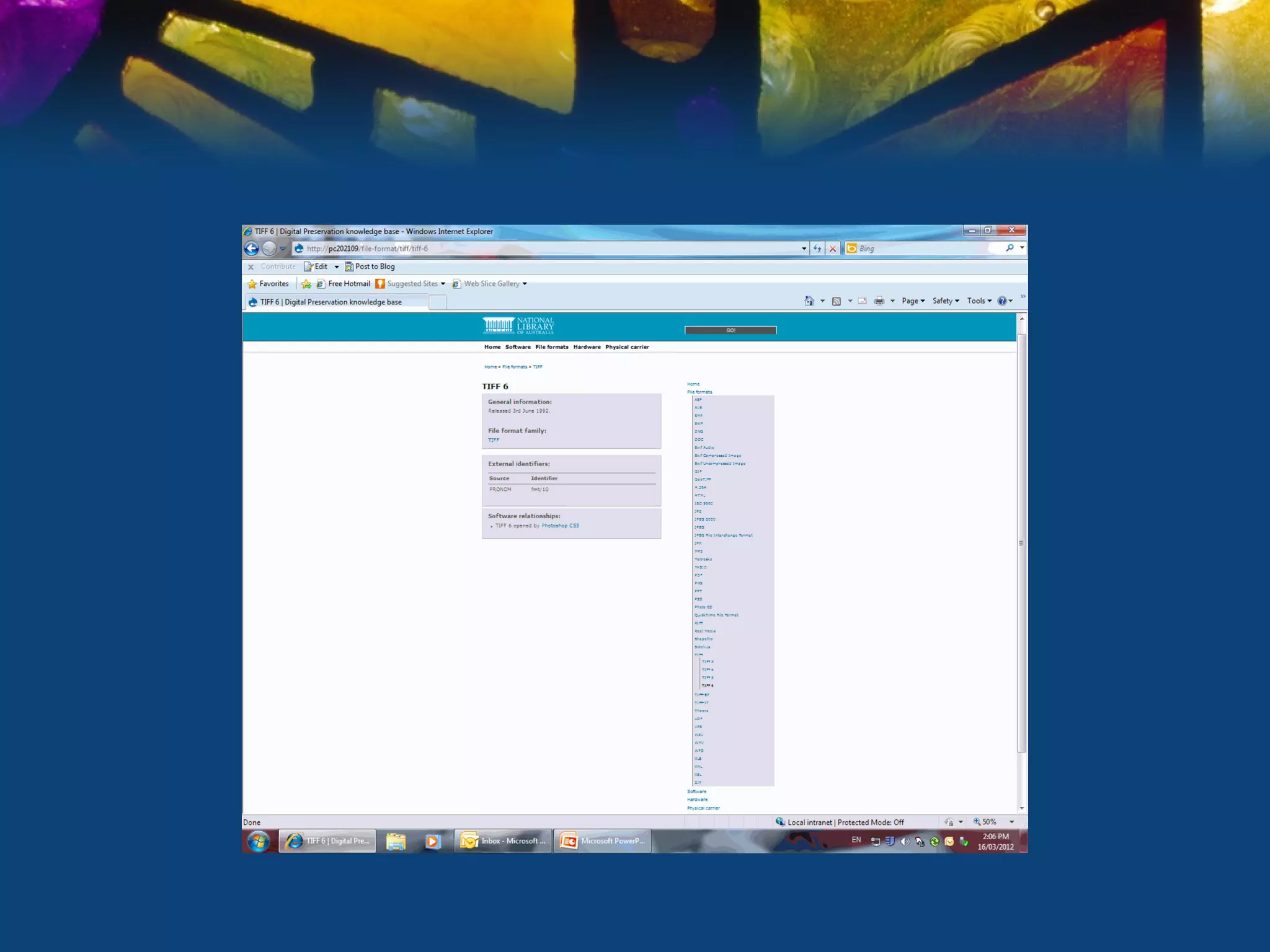This screenshot has width=1270, height=952.
Task: Click the Refresh page icon
Action: coord(817,249)
